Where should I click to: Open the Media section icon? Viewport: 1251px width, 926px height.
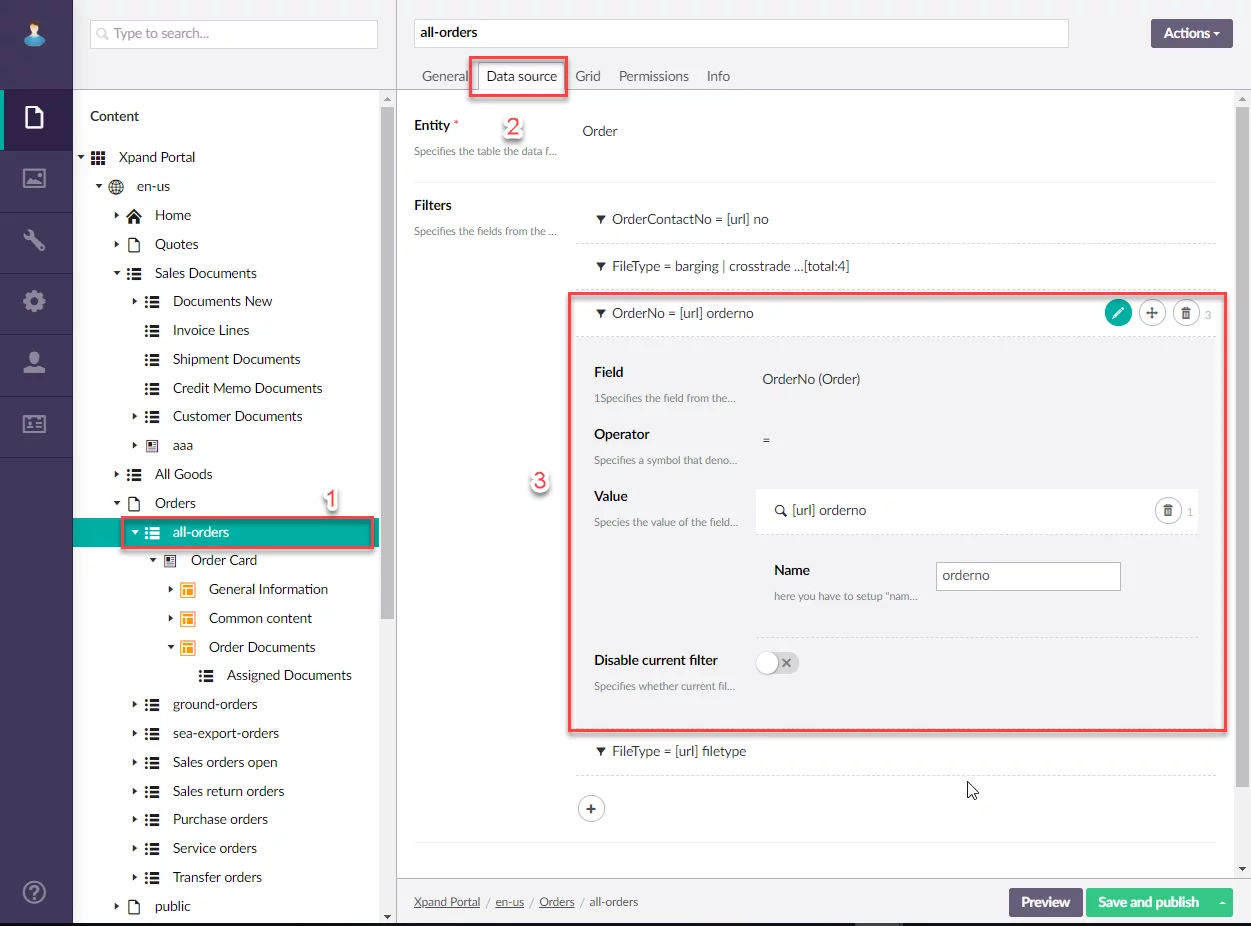point(35,179)
